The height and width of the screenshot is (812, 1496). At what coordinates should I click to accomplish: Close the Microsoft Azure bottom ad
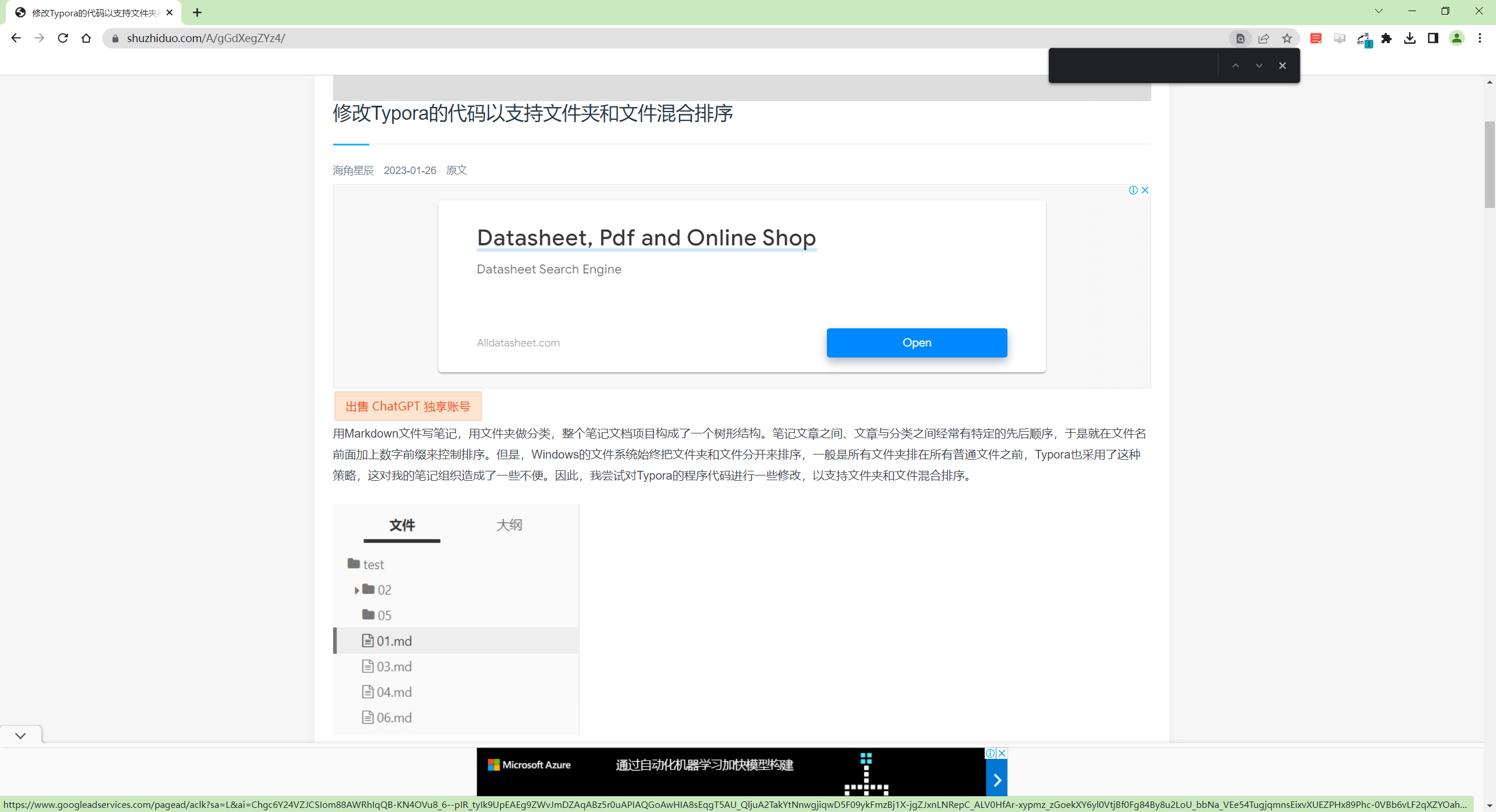[1002, 753]
